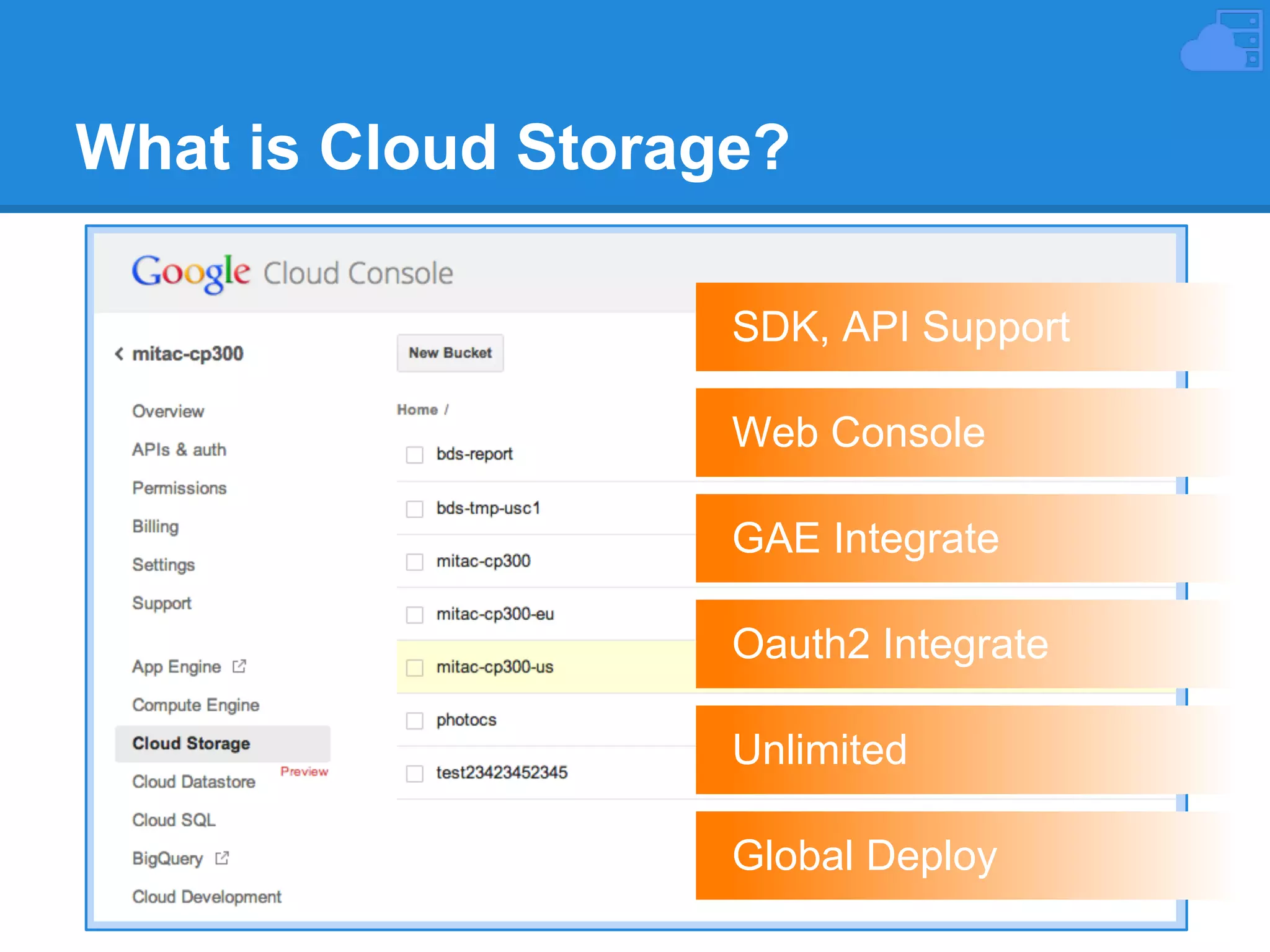Click the Home breadcrumb link
Image resolution: width=1270 pixels, height=952 pixels.
click(x=417, y=410)
